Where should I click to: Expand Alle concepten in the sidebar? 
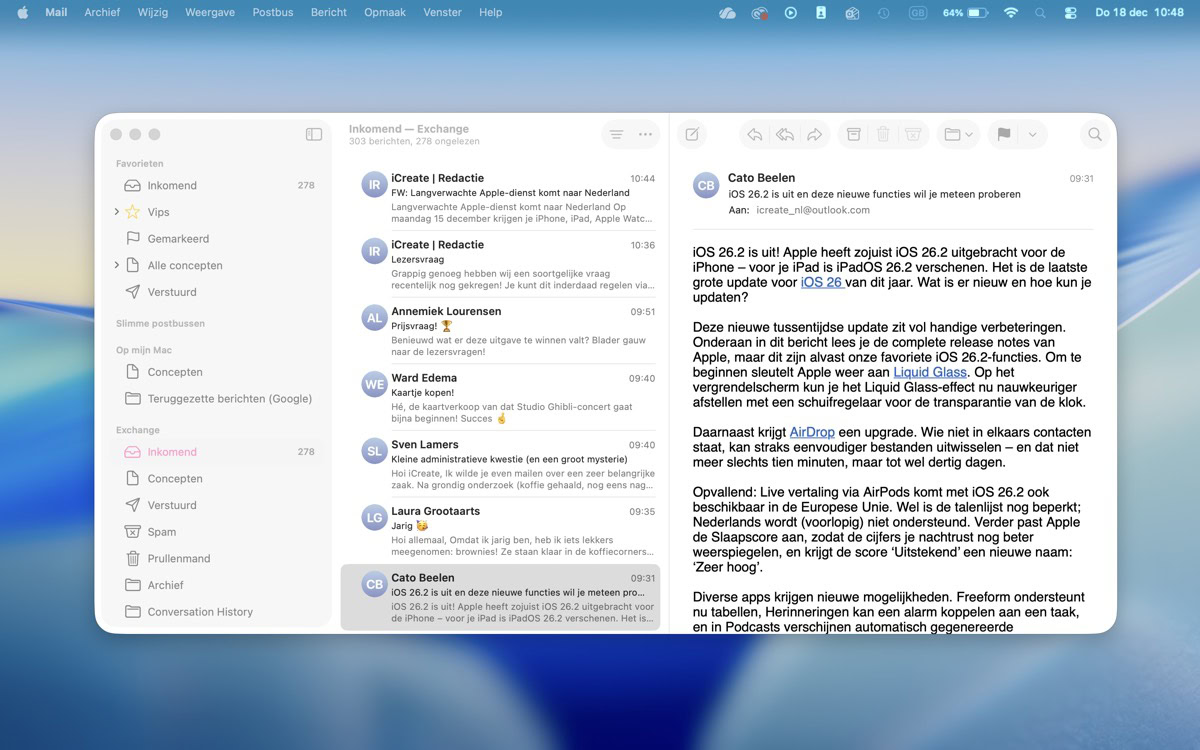pos(117,265)
